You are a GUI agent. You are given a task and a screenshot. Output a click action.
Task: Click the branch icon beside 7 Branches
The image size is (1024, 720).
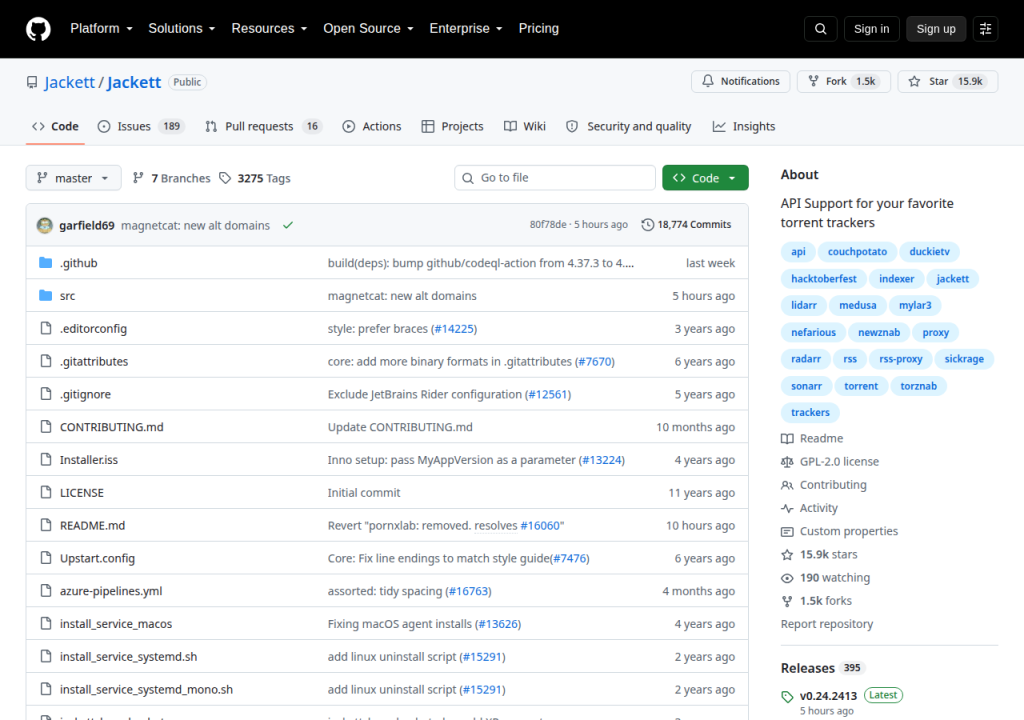click(138, 178)
